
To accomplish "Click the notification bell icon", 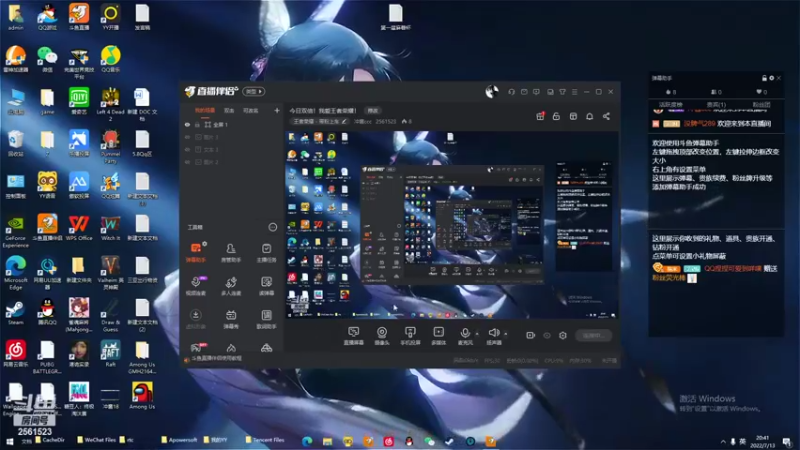I will click(x=589, y=116).
